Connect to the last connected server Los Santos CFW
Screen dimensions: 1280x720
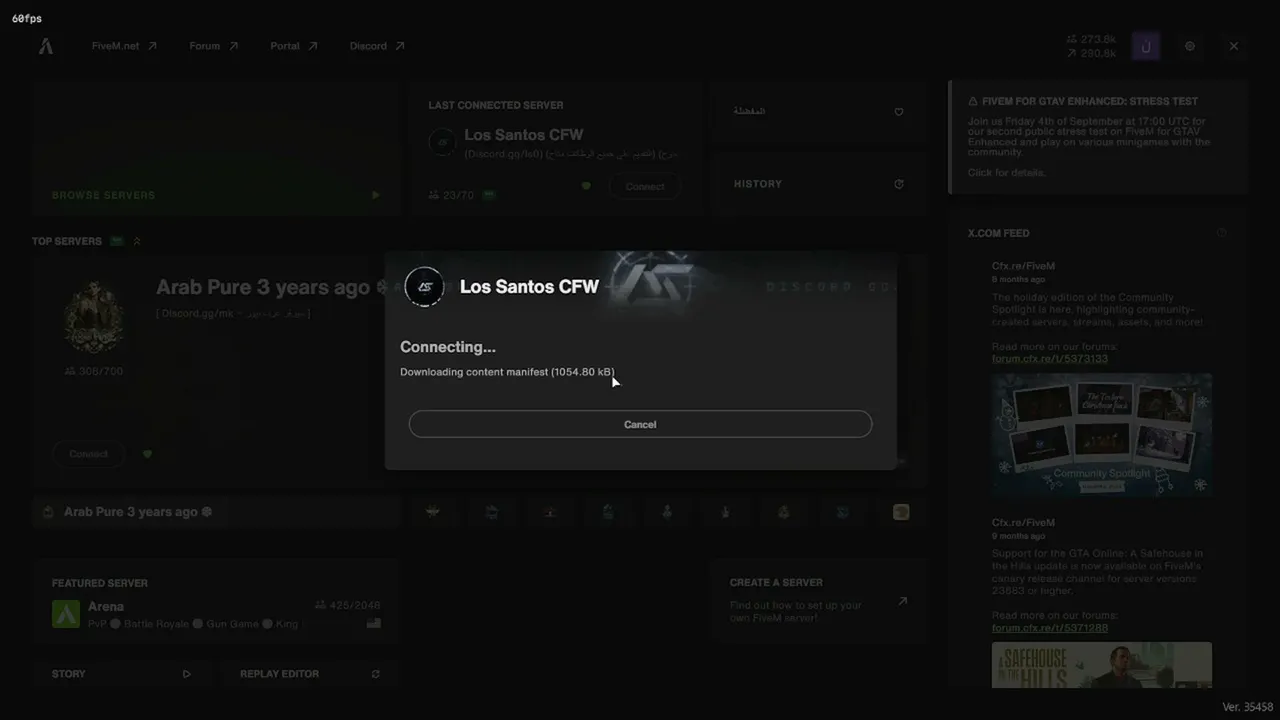click(645, 187)
